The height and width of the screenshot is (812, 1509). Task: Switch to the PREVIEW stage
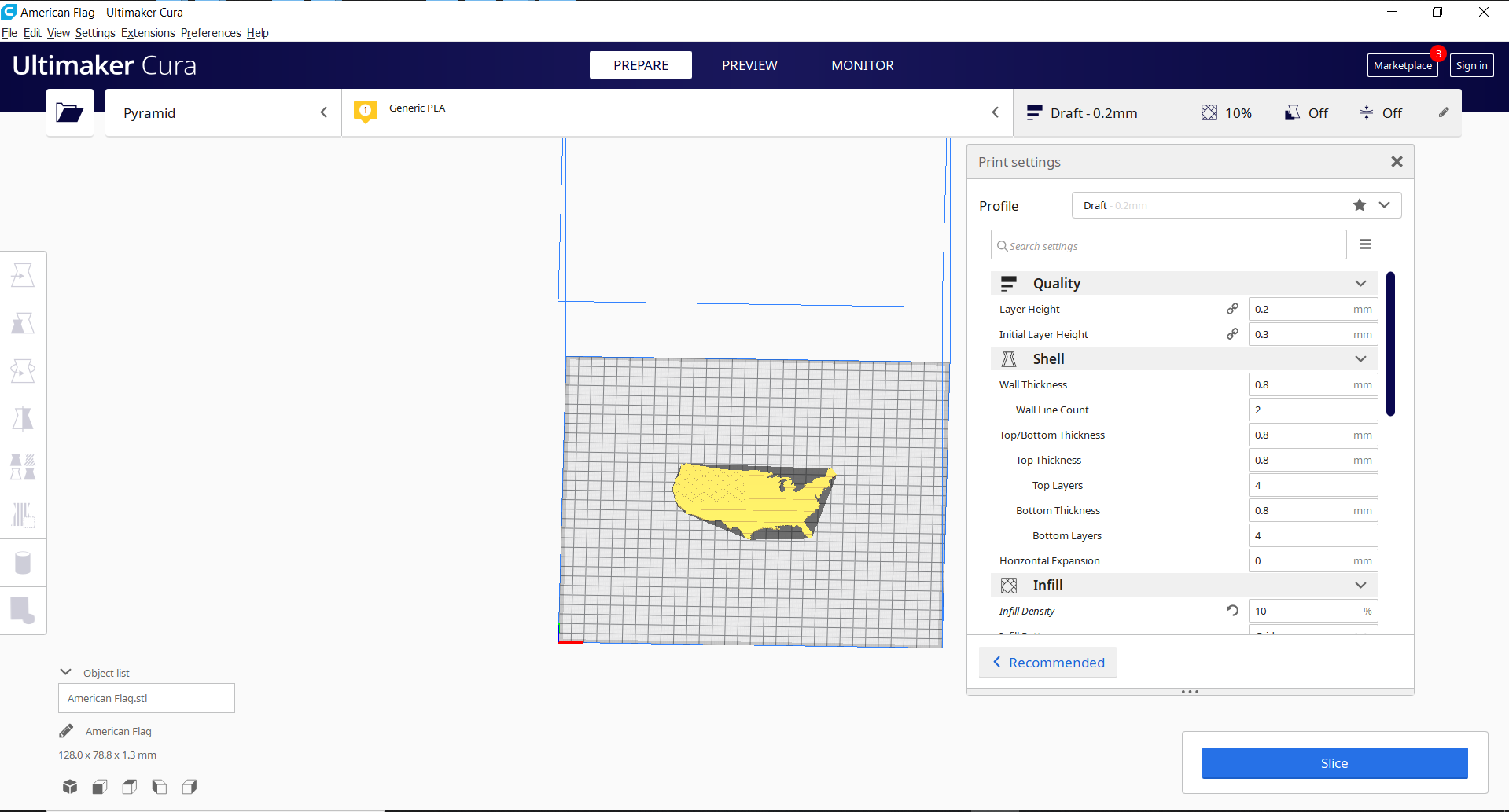(749, 65)
